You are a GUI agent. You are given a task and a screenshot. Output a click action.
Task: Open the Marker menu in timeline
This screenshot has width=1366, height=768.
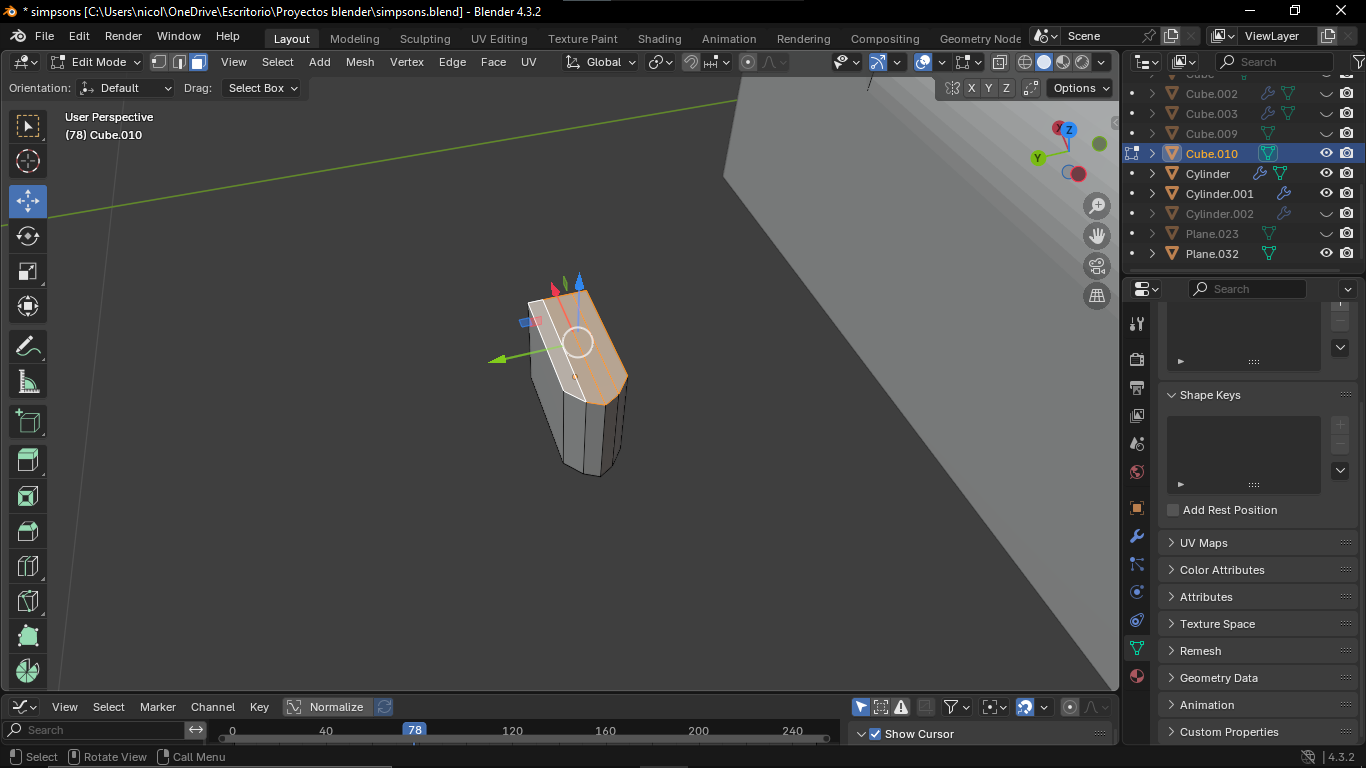tap(158, 707)
